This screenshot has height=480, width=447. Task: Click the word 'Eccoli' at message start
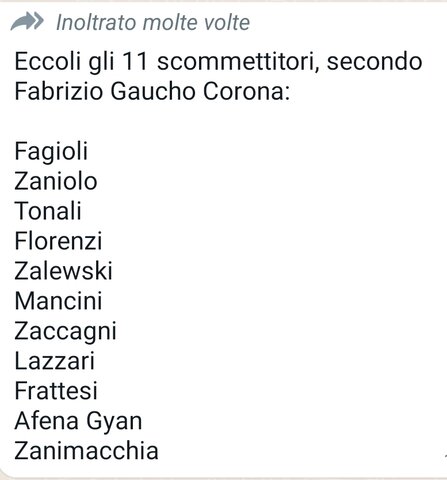point(48,61)
